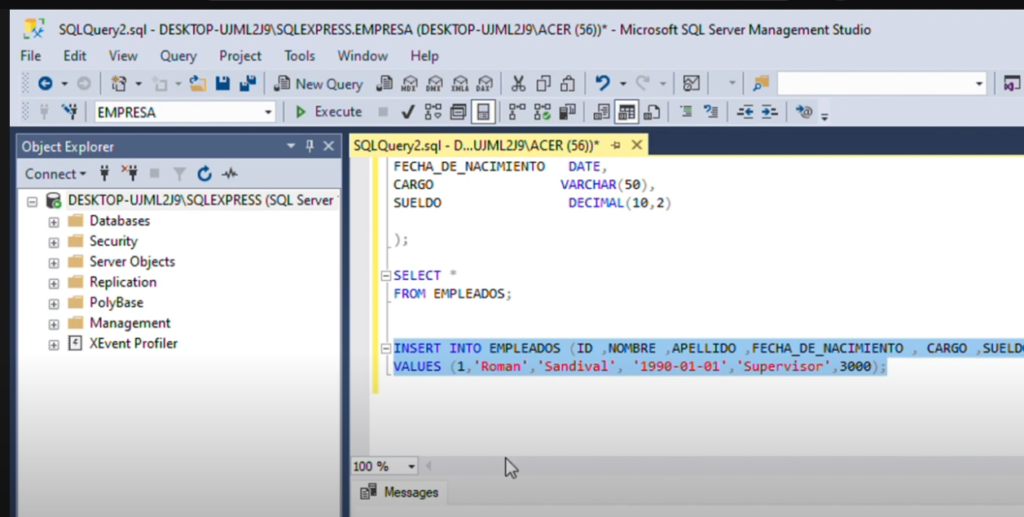Screen dimensions: 1024x517
Task: Click the Navigate Backward arrow icon
Action: coord(45,84)
